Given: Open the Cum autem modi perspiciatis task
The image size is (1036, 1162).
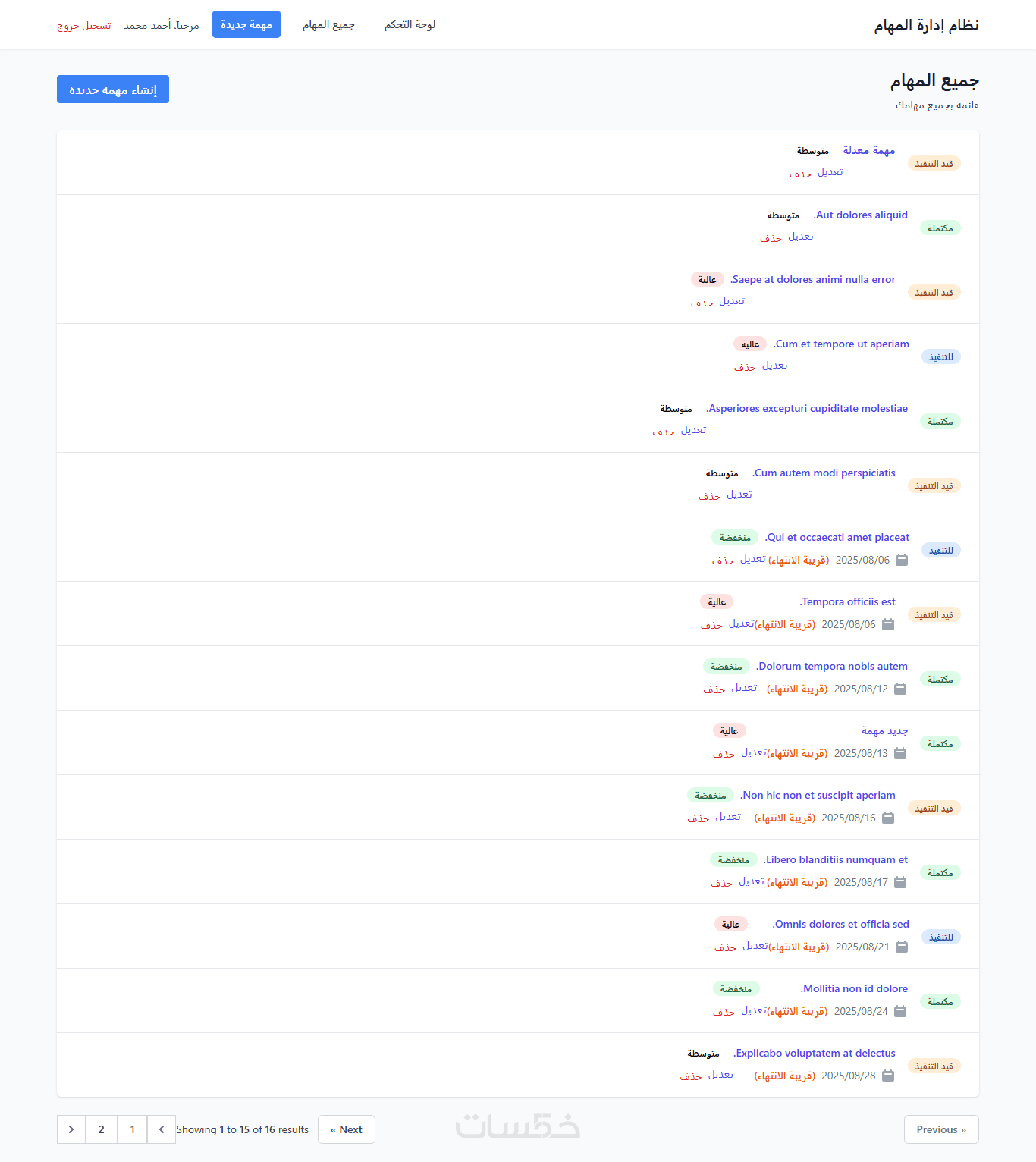Looking at the screenshot, I should pyautogui.click(x=824, y=473).
